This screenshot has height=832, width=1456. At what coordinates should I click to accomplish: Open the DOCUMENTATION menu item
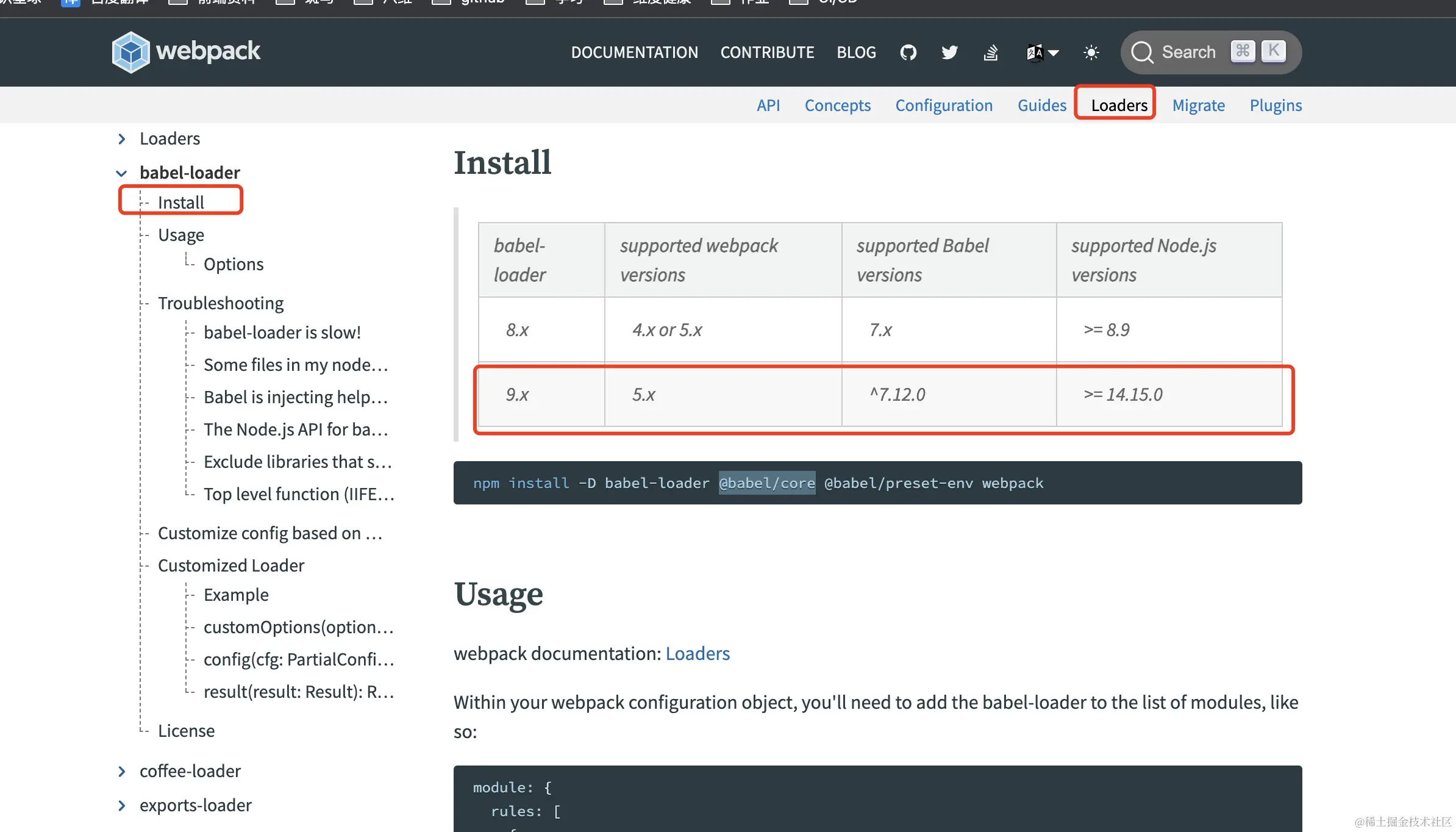[634, 52]
